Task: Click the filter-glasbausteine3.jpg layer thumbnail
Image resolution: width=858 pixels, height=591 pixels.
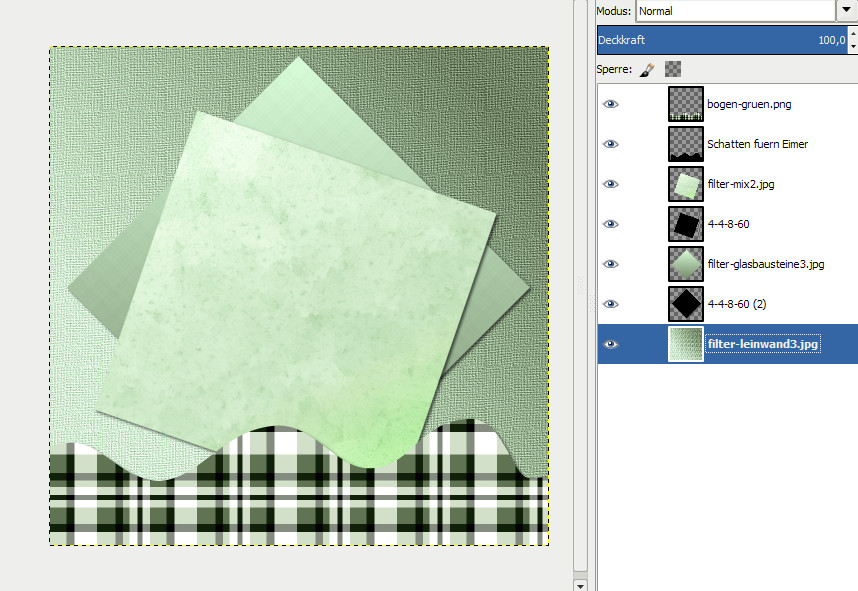Action: click(685, 264)
